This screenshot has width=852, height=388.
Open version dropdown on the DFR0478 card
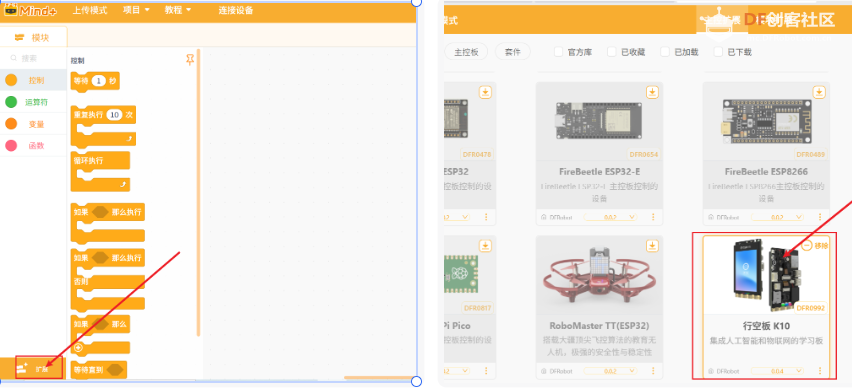click(x=458, y=217)
